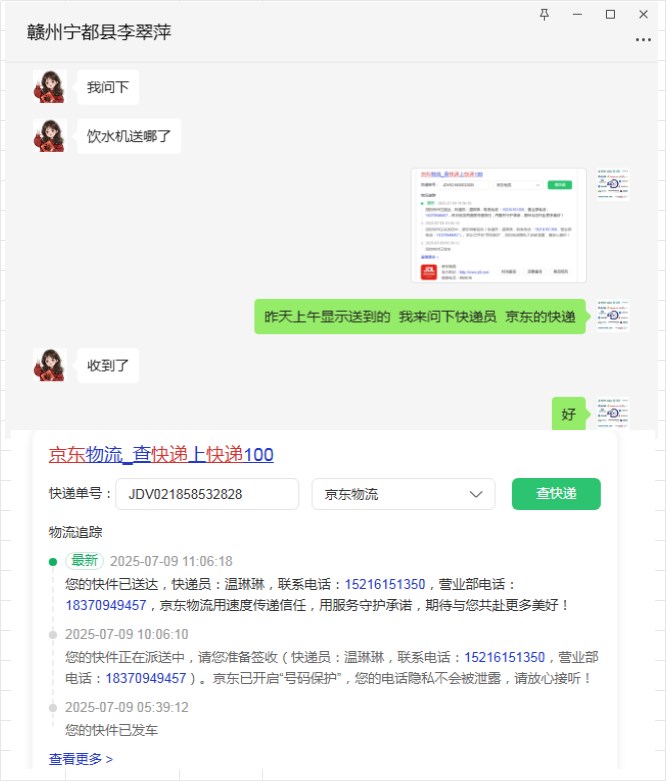Open the sent tracking screenshot thumbnail

(x=498, y=225)
